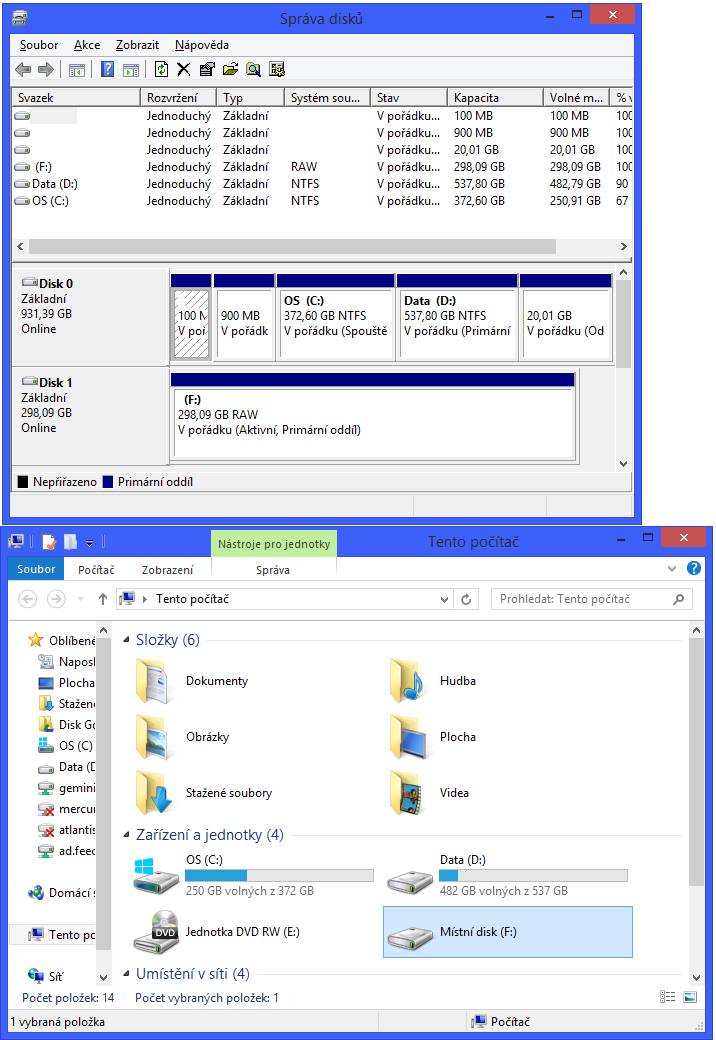The height and width of the screenshot is (1040, 716).
Task: Open the blue Soubor tab in Explorer
Action: (x=36, y=569)
